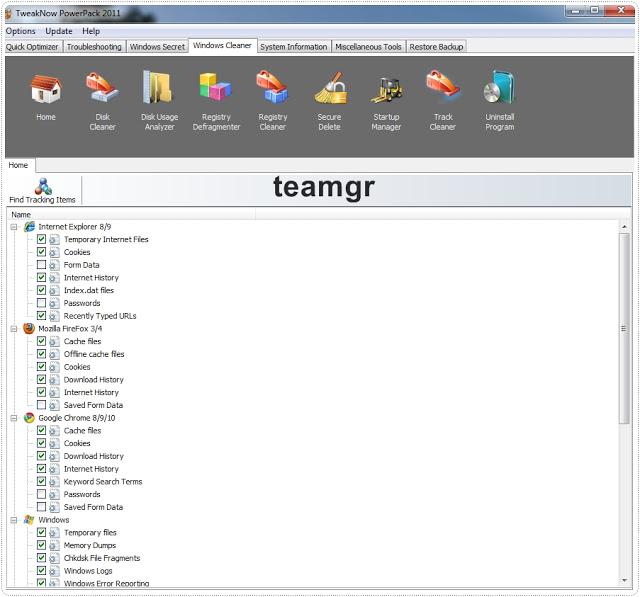Open the Options menu

coord(20,31)
